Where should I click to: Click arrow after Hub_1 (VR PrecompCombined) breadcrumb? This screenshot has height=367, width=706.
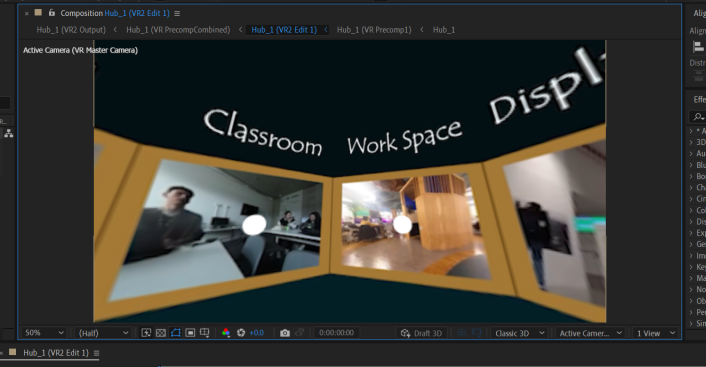pos(240,30)
